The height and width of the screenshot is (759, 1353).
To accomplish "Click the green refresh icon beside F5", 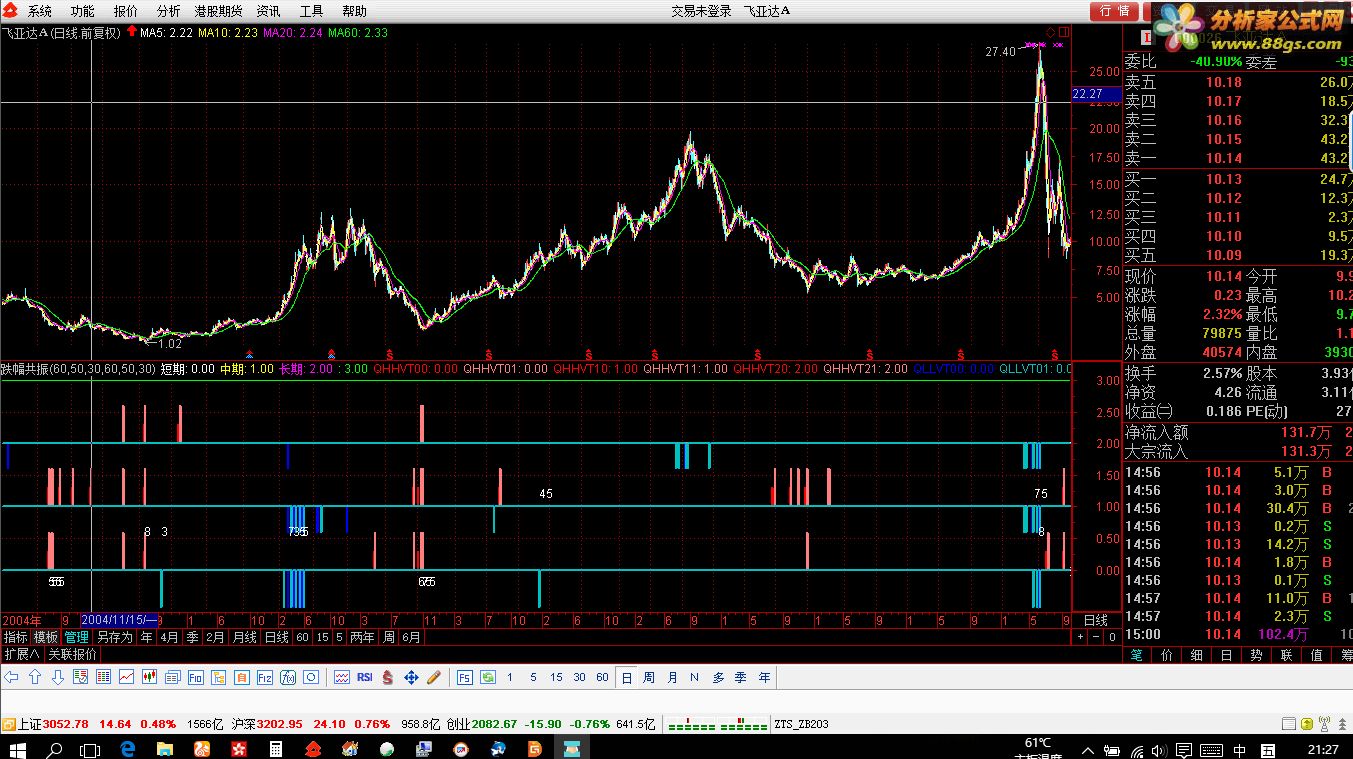I will 488,677.
